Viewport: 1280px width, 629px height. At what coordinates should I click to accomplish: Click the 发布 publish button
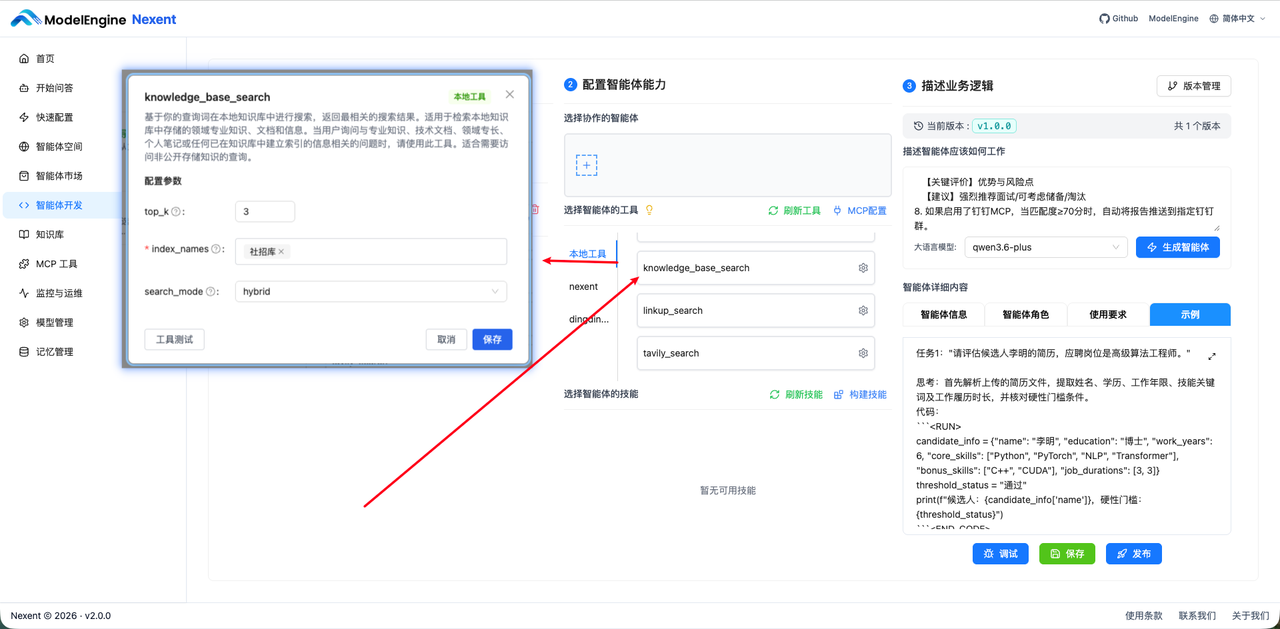point(1133,553)
